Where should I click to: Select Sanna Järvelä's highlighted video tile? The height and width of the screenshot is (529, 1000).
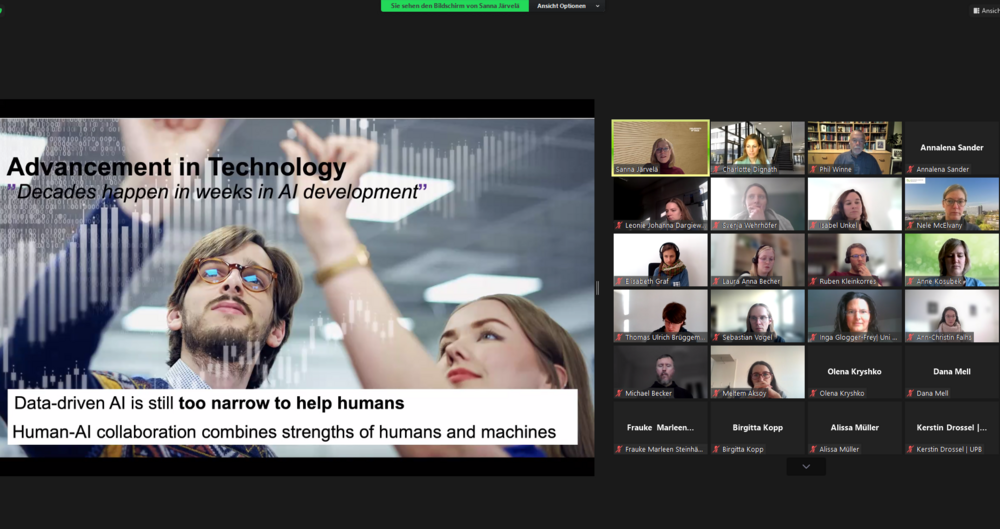(660, 146)
